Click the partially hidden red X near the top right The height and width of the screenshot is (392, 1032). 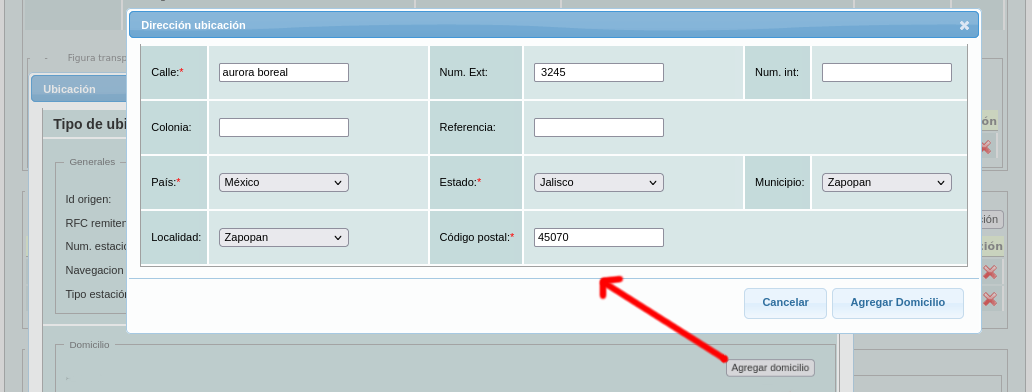(986, 146)
